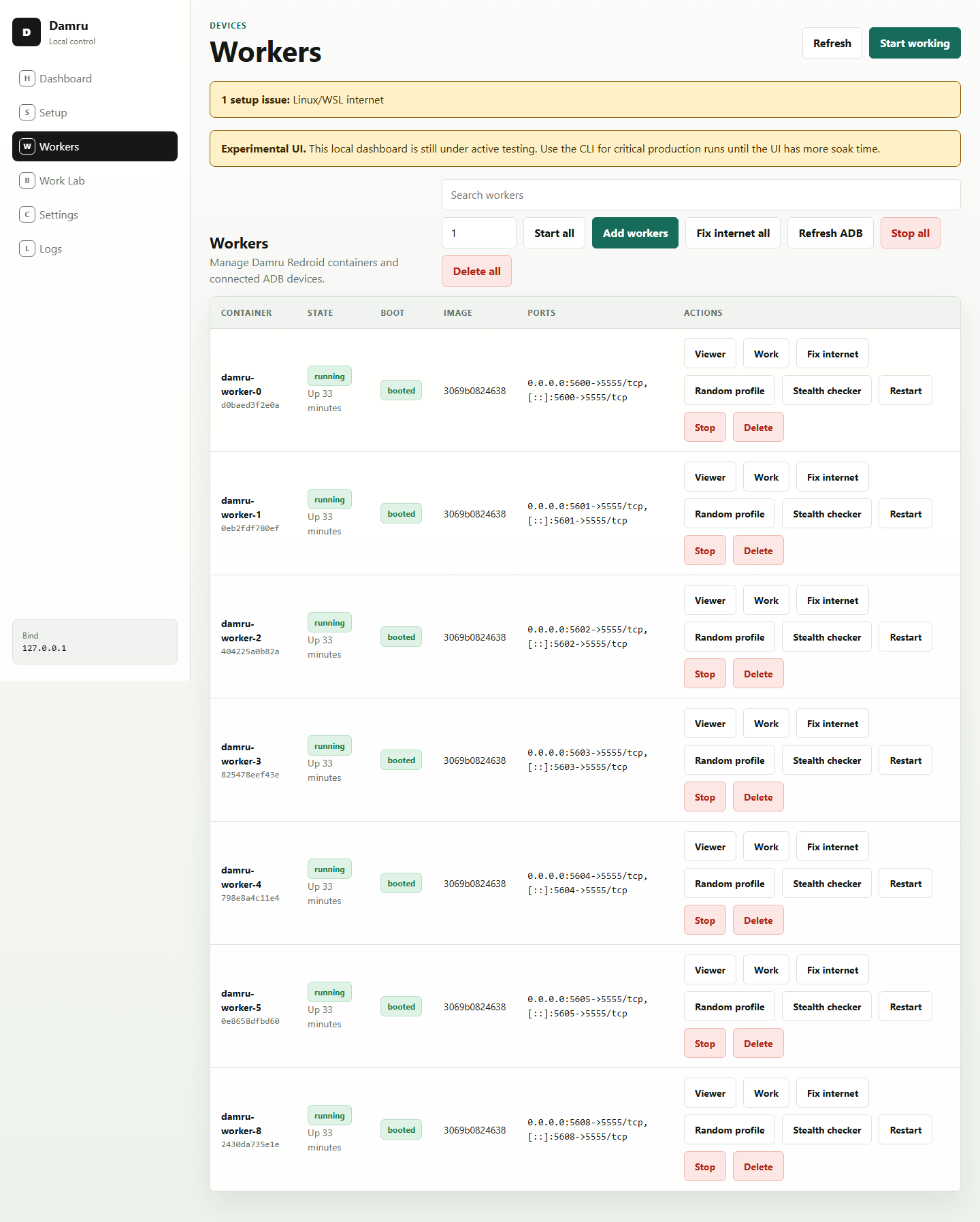Delete damru-worker-8
The height and width of the screenshot is (1222, 980).
click(758, 1167)
